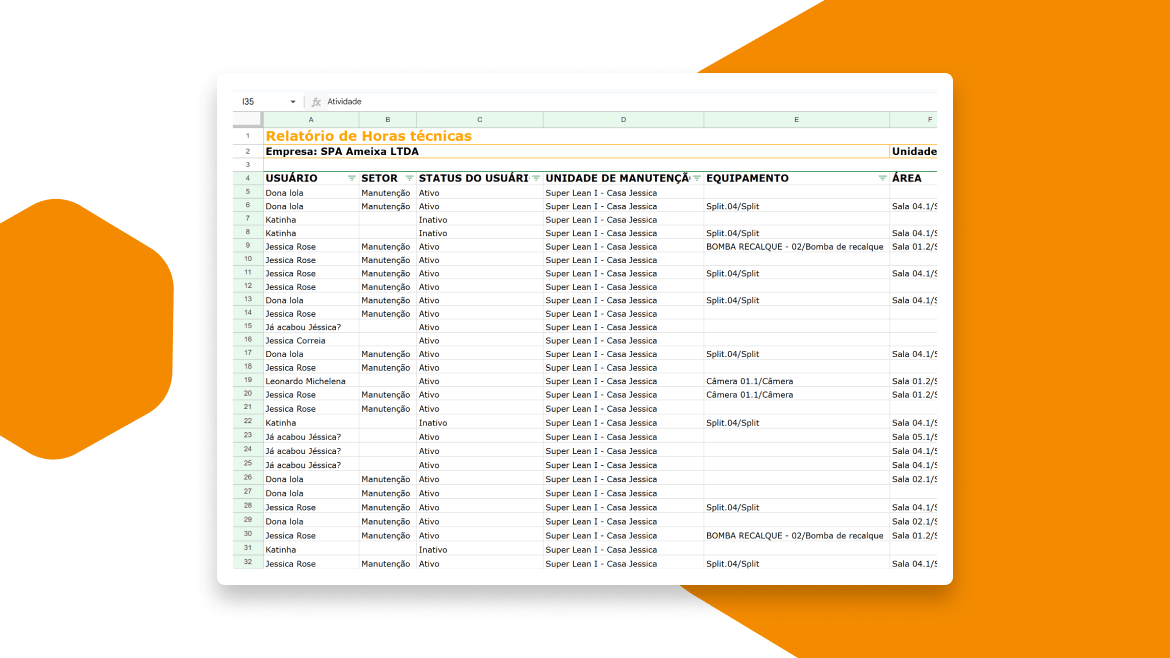The image size is (1170, 658).
Task: Select the Leonardo Michelena cell
Action: (x=305, y=381)
